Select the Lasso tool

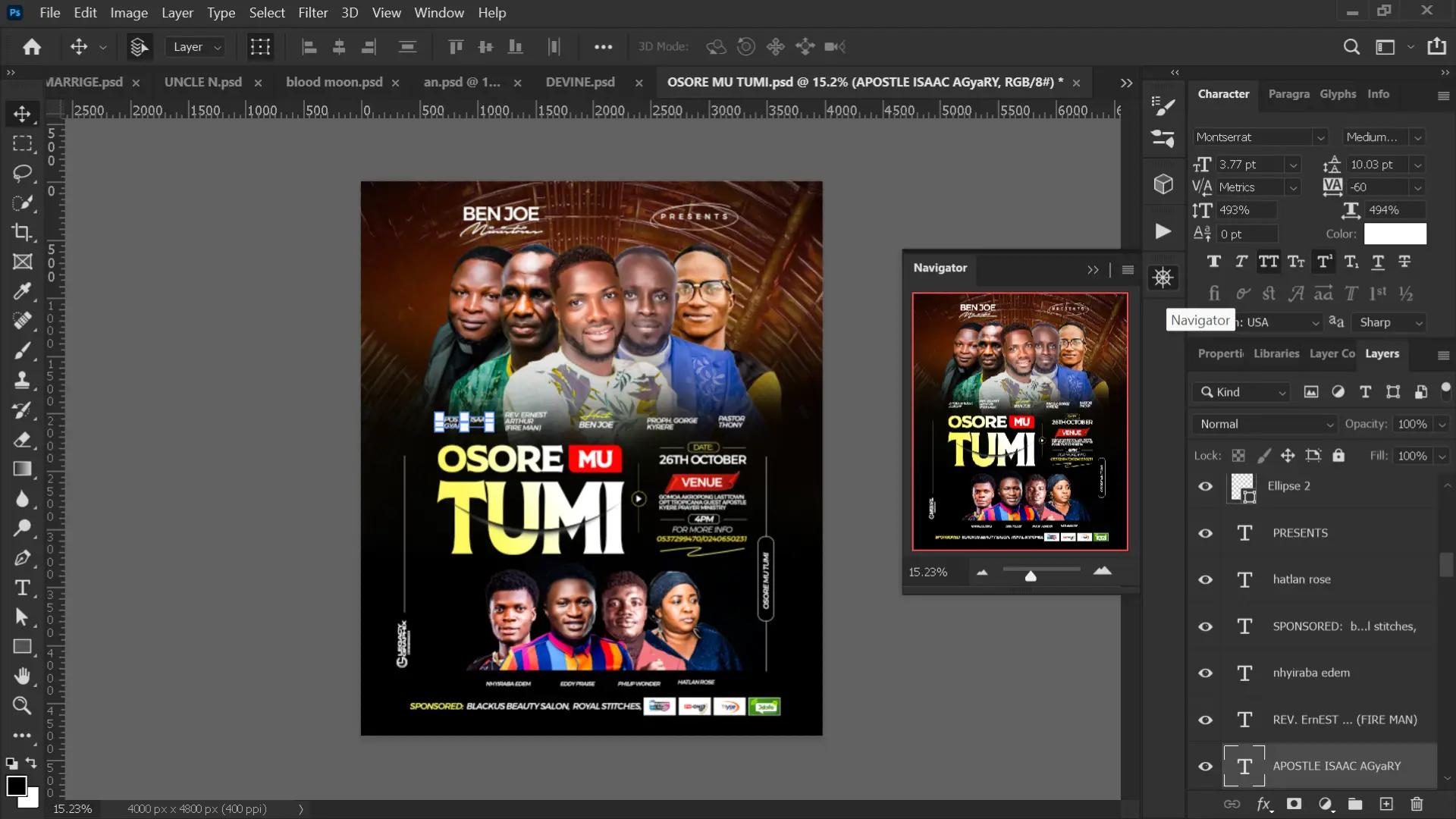[x=22, y=173]
